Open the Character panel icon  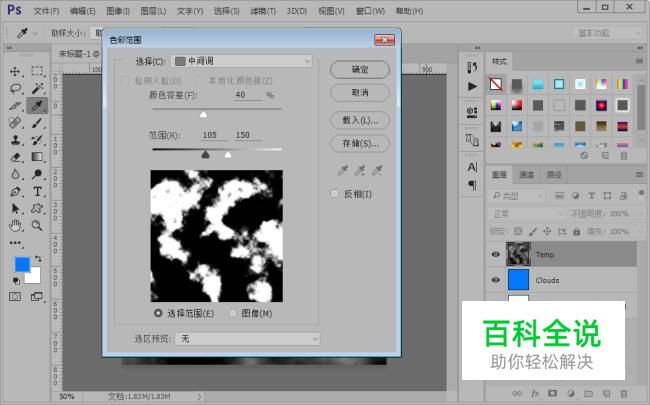coord(472,167)
